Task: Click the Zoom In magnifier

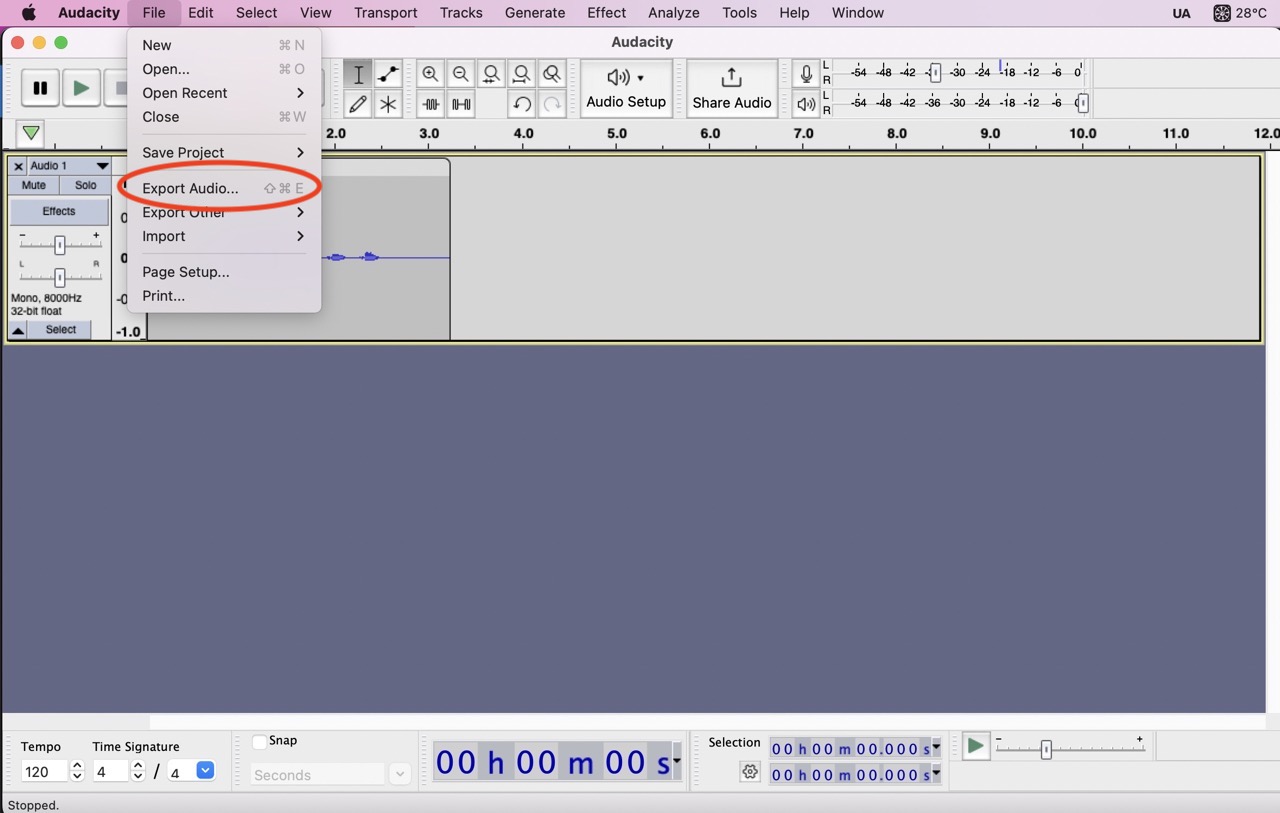Action: (x=431, y=75)
